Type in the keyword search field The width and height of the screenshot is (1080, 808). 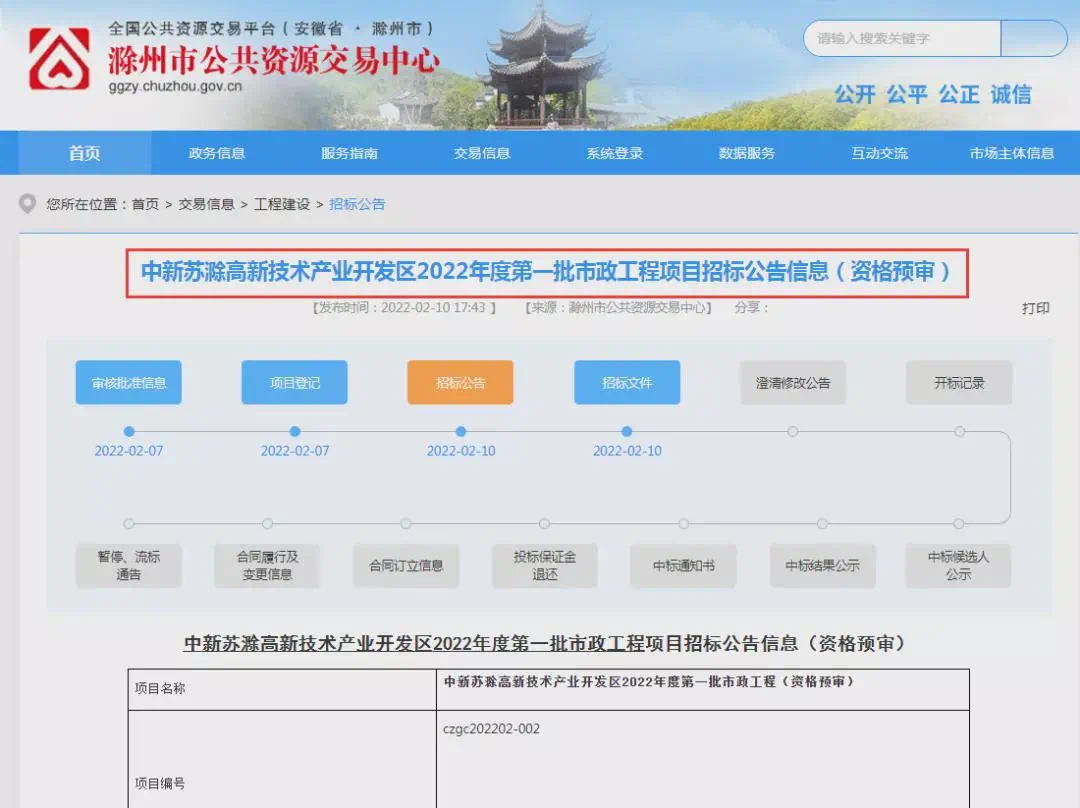point(902,39)
